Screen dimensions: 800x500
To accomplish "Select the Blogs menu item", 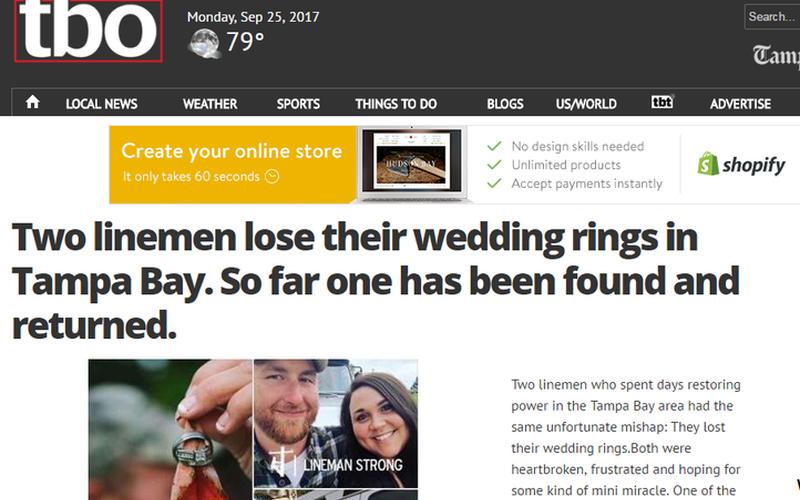I will click(x=505, y=104).
